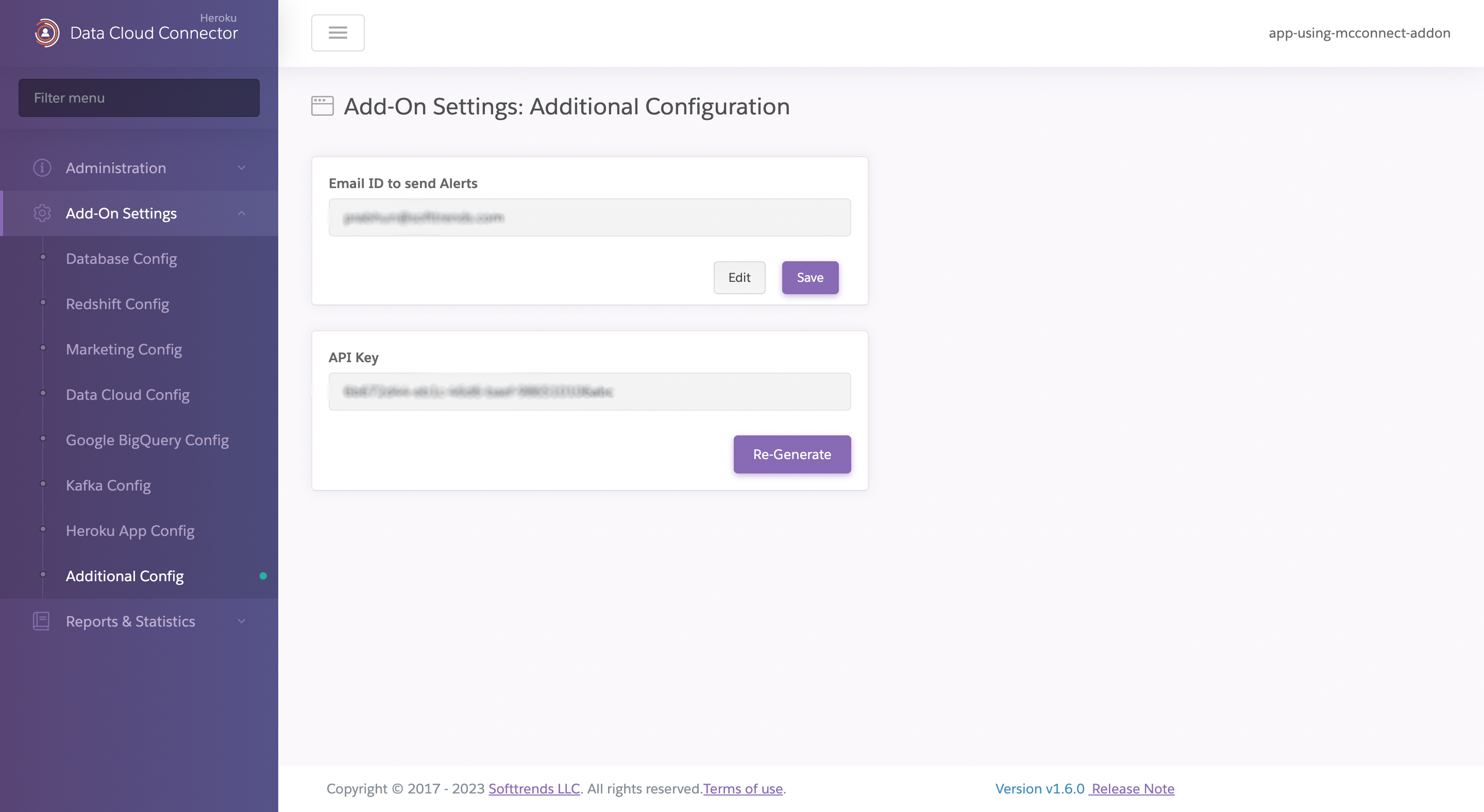Screen dimensions: 1484x812
Task: Click the Save email alert button
Action: pos(810,277)
